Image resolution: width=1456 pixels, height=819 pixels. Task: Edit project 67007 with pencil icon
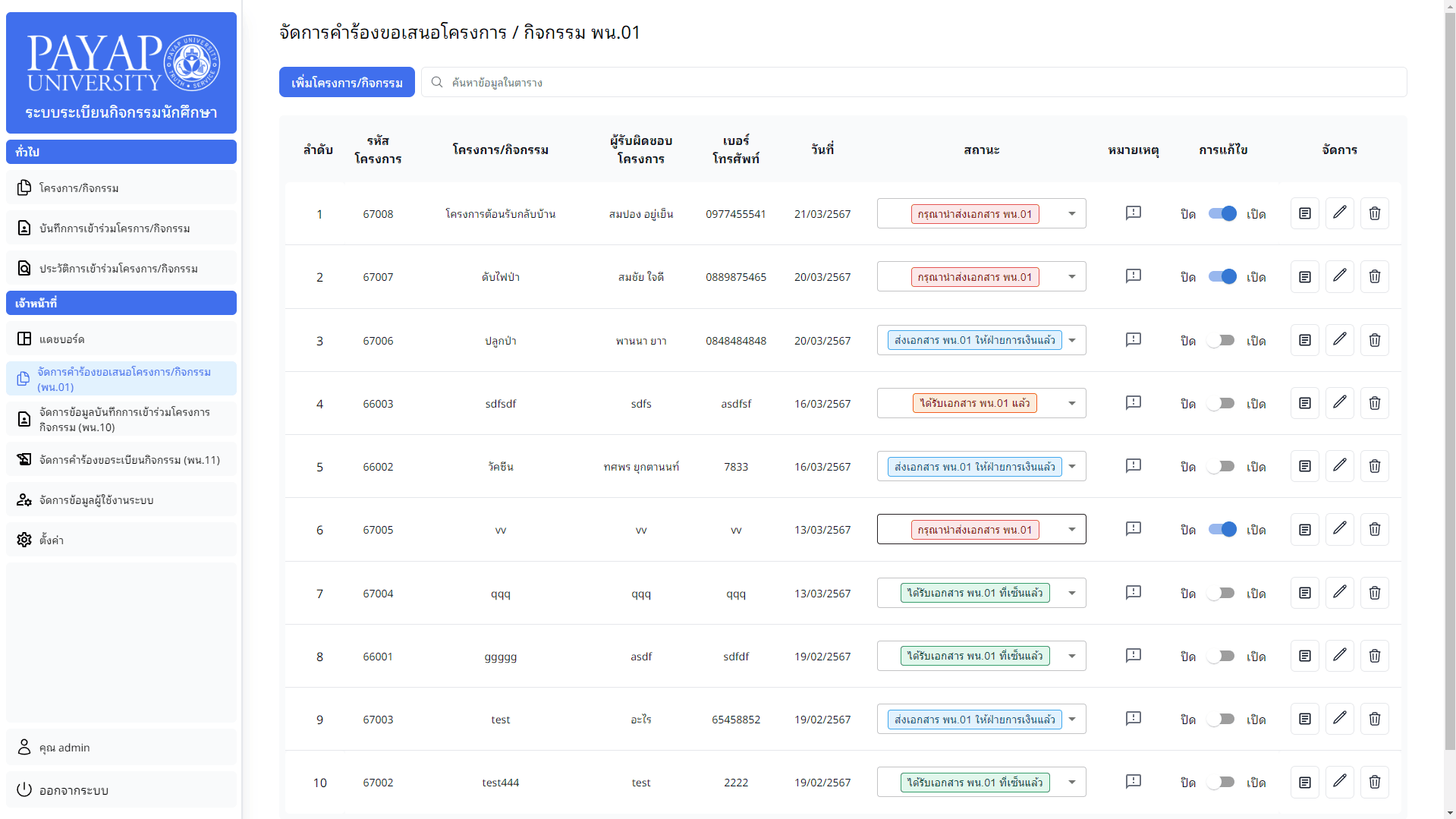pyautogui.click(x=1340, y=276)
